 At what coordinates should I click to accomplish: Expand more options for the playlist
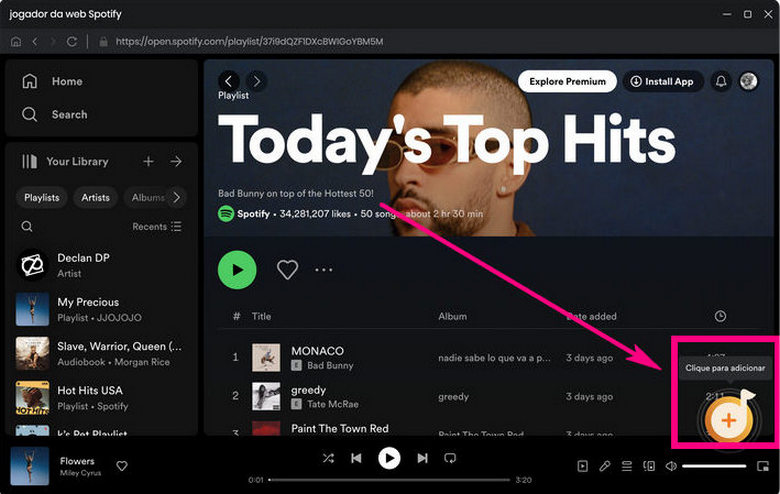(323, 269)
